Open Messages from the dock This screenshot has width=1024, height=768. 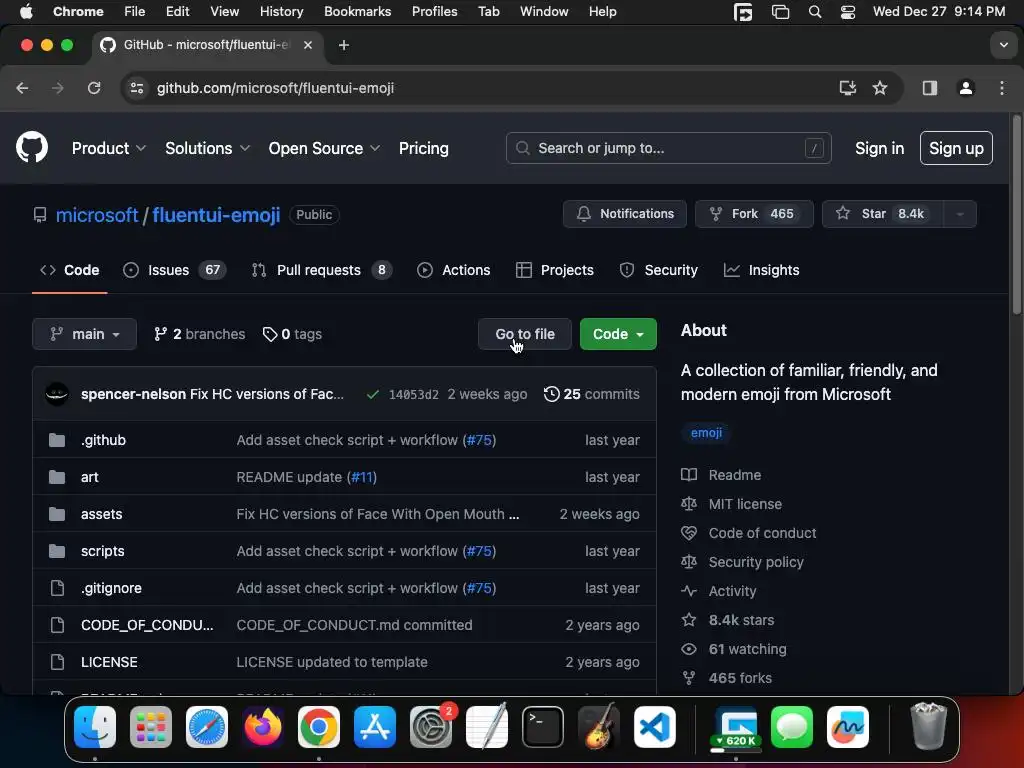coord(792,726)
